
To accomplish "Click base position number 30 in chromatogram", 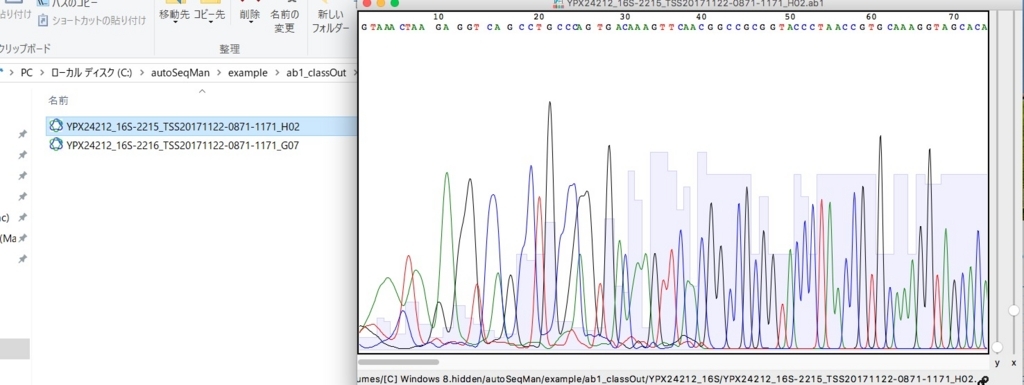I will click(x=626, y=16).
